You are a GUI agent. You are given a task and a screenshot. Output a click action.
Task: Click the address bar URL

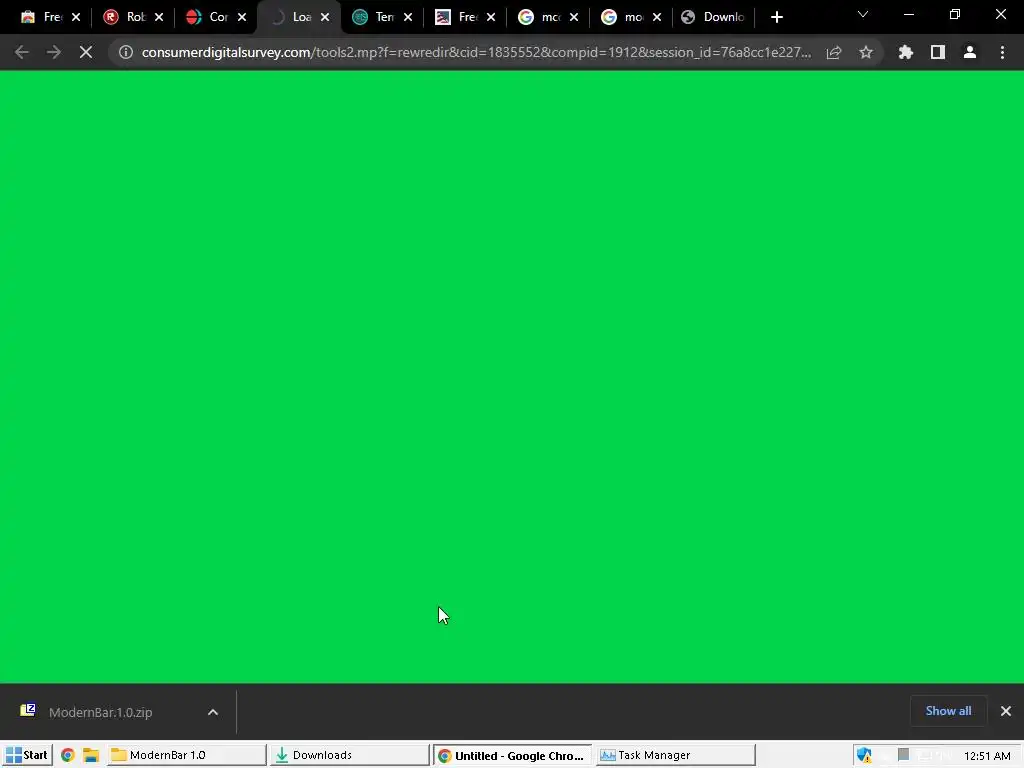(476, 52)
